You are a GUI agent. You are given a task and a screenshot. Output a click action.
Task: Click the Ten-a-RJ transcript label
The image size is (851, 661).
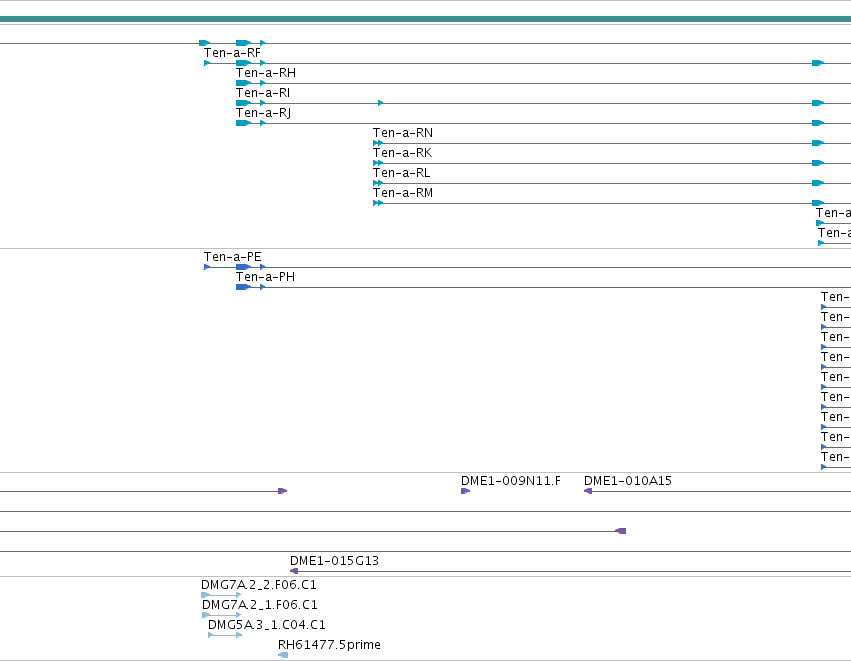click(x=263, y=113)
